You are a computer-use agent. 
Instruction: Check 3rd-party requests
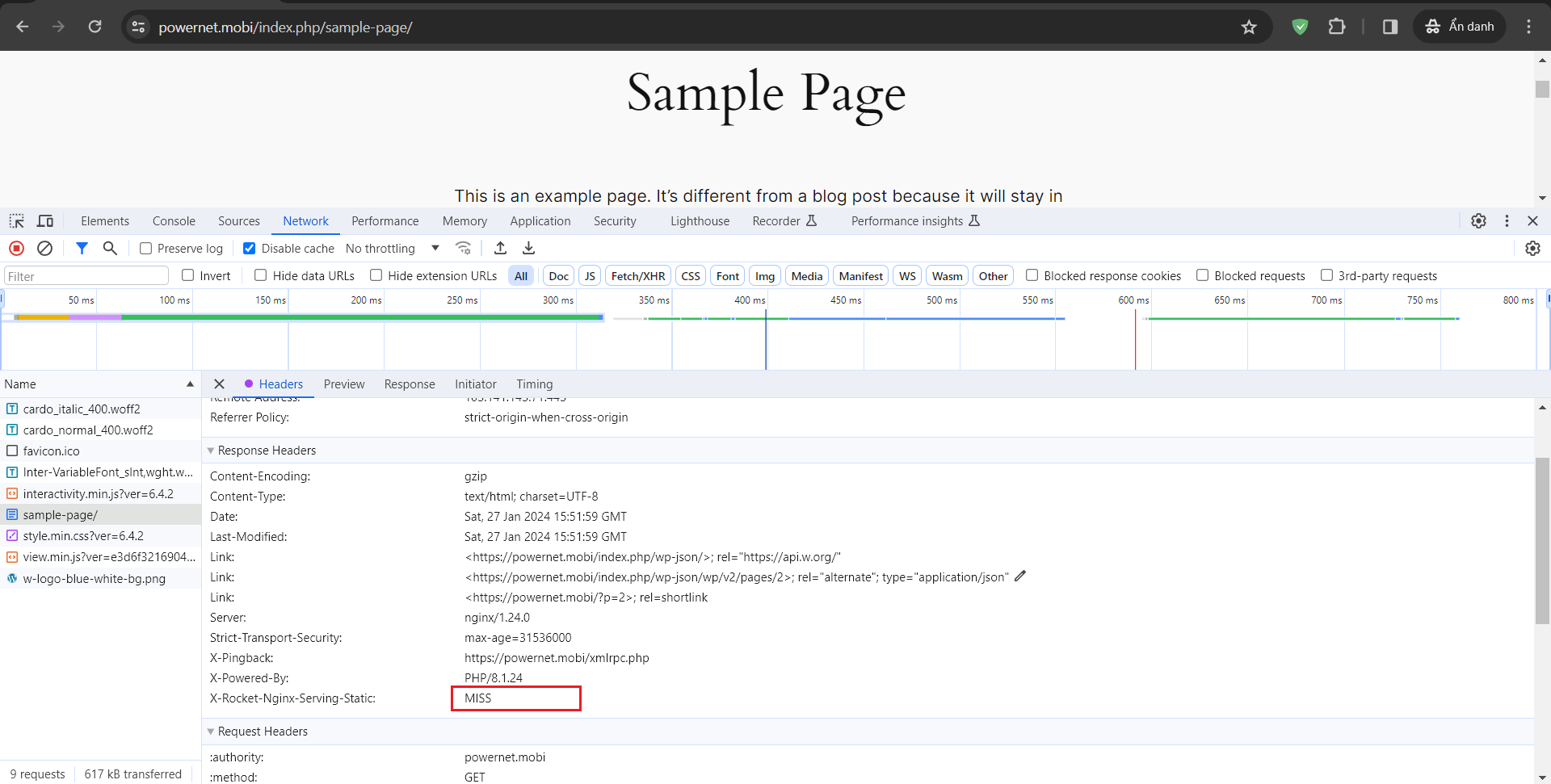point(1326,275)
